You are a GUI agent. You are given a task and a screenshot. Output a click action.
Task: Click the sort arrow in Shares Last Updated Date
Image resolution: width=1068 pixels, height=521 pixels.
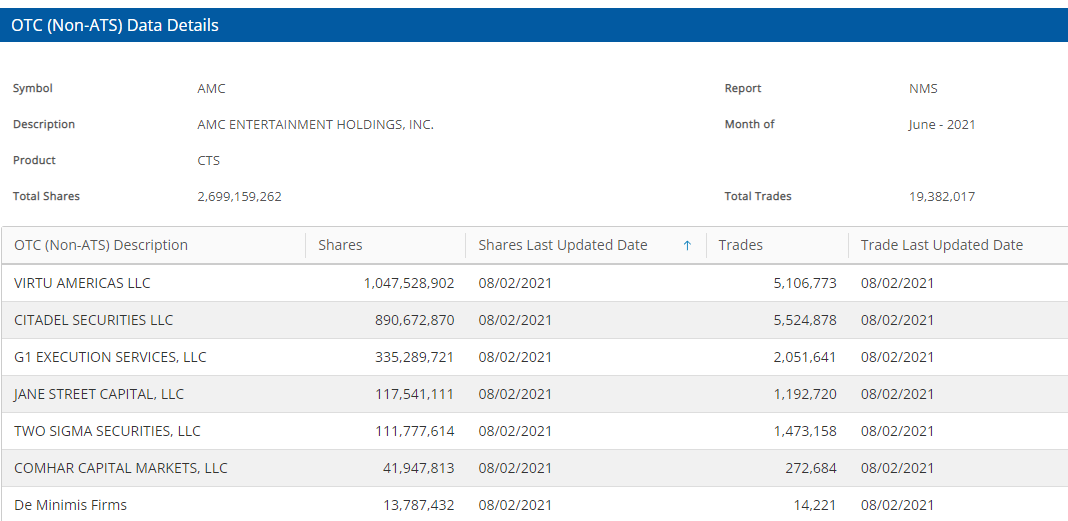click(687, 246)
